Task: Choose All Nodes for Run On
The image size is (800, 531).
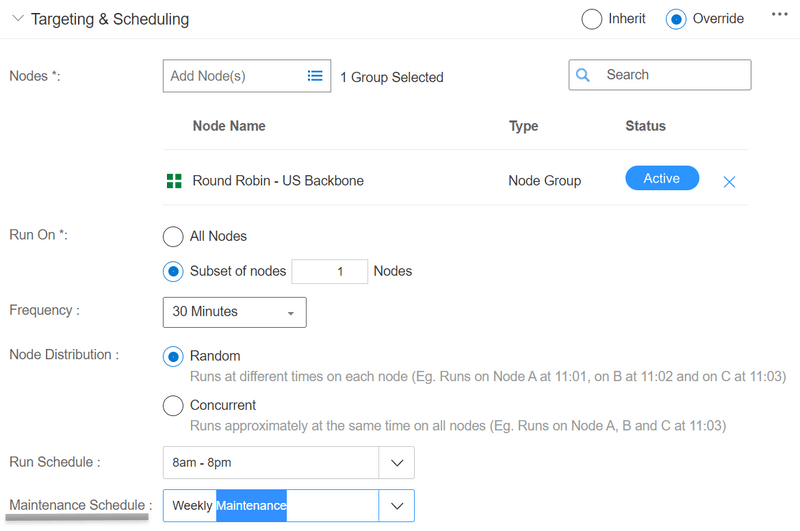Action: pos(173,237)
